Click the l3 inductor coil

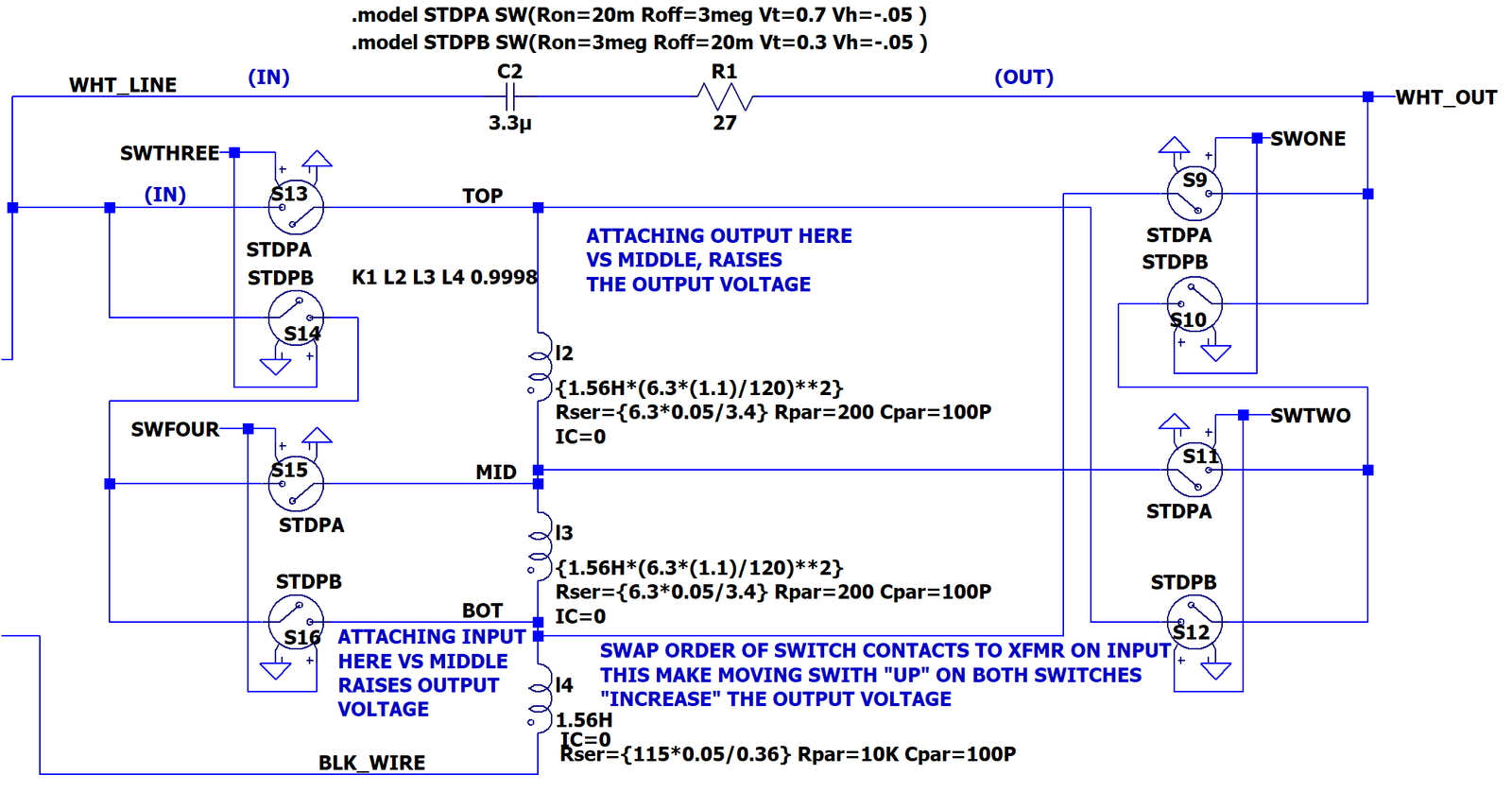click(x=540, y=543)
